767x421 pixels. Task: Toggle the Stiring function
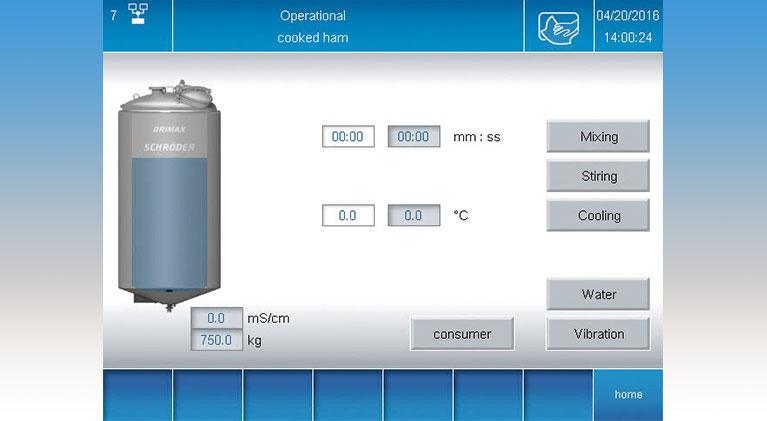point(598,176)
